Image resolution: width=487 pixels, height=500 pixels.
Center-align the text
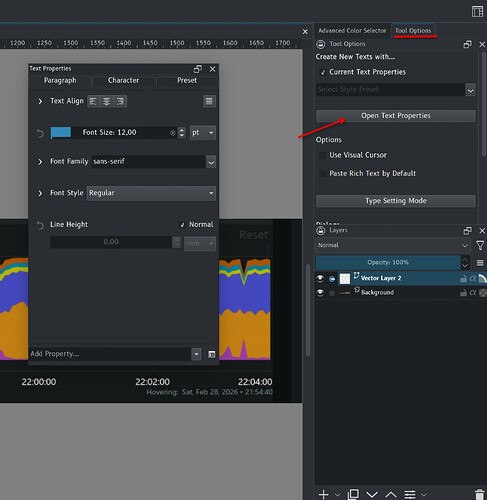pos(107,101)
